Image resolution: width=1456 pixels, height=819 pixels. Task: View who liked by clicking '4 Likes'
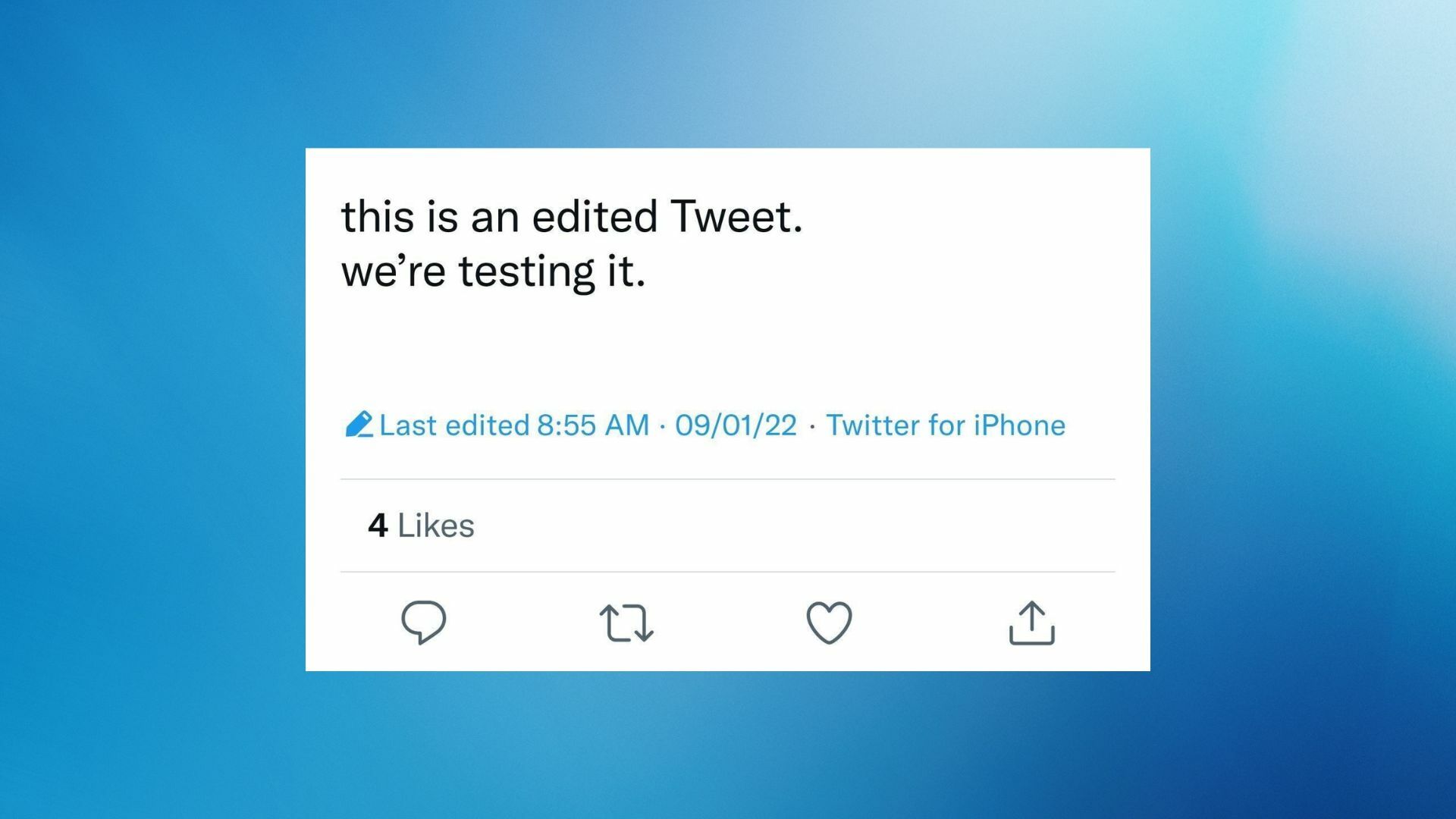pyautogui.click(x=421, y=525)
